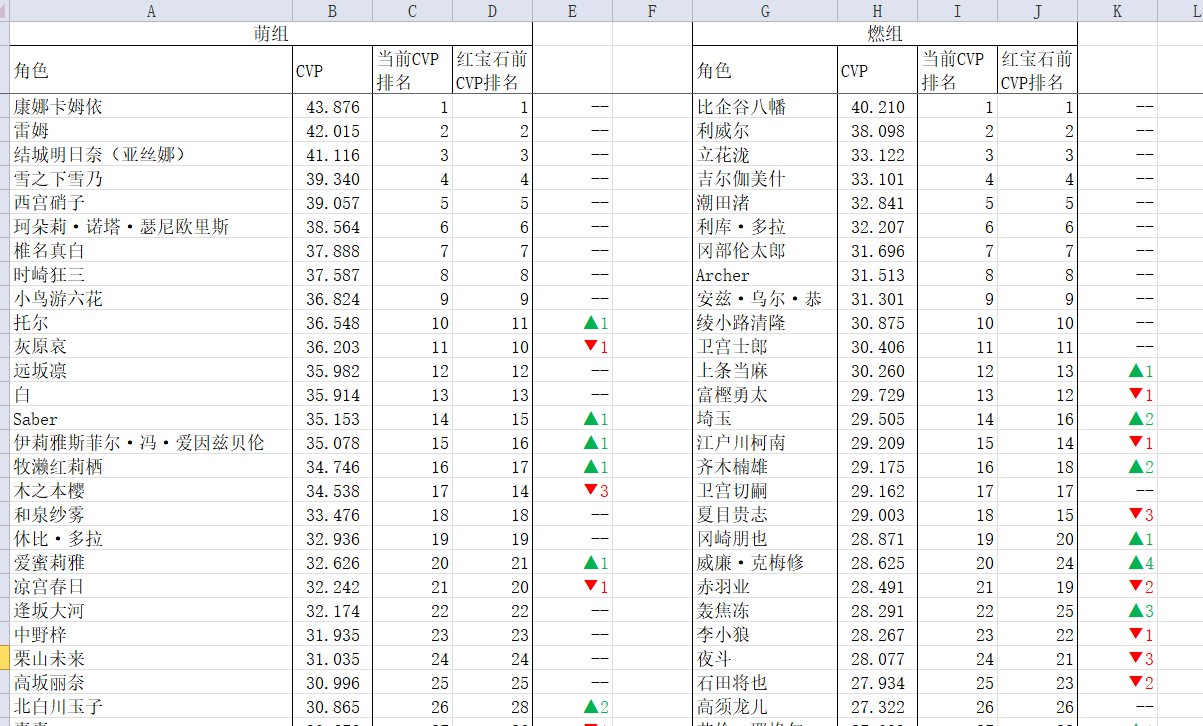Select cell 和泉纱雾
This screenshot has width=1203, height=726.
coord(151,514)
